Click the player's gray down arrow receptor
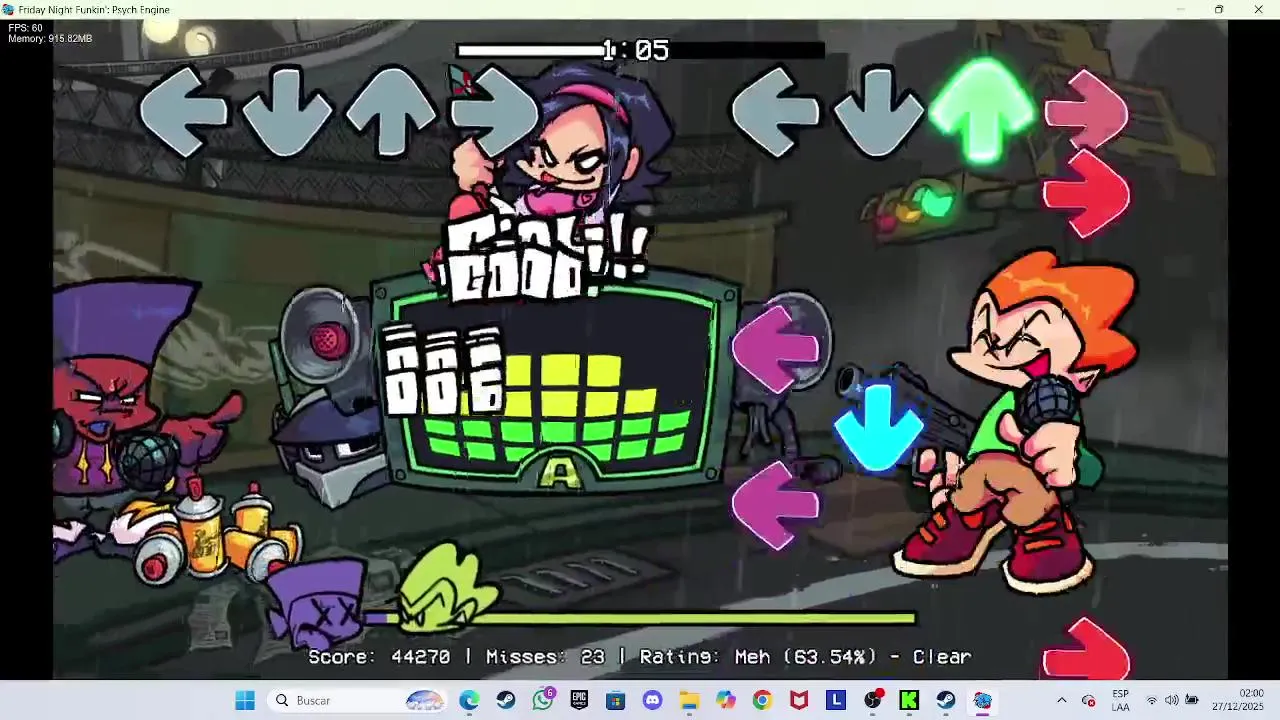Image resolution: width=1280 pixels, height=720 pixels. tap(879, 112)
